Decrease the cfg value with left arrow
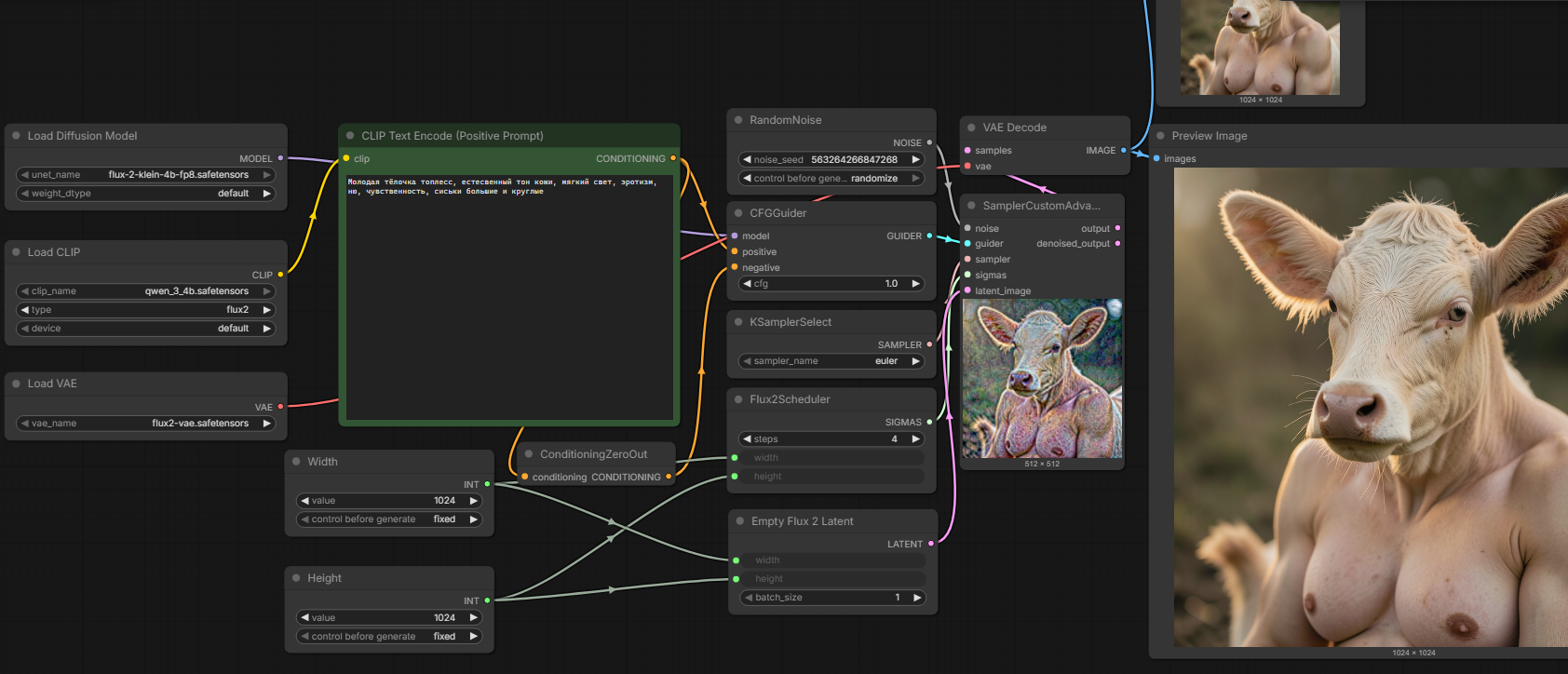This screenshot has height=674, width=1568. point(747,283)
